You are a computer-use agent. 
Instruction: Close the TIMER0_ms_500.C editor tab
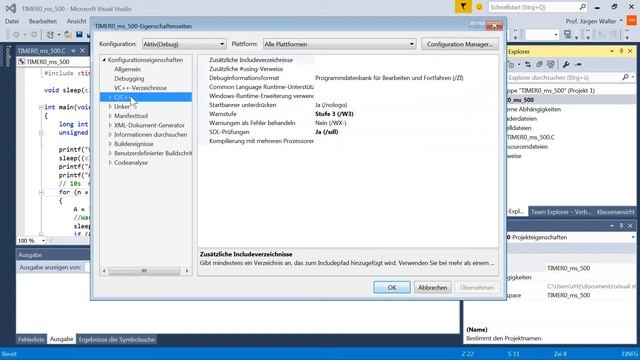pos(82,51)
